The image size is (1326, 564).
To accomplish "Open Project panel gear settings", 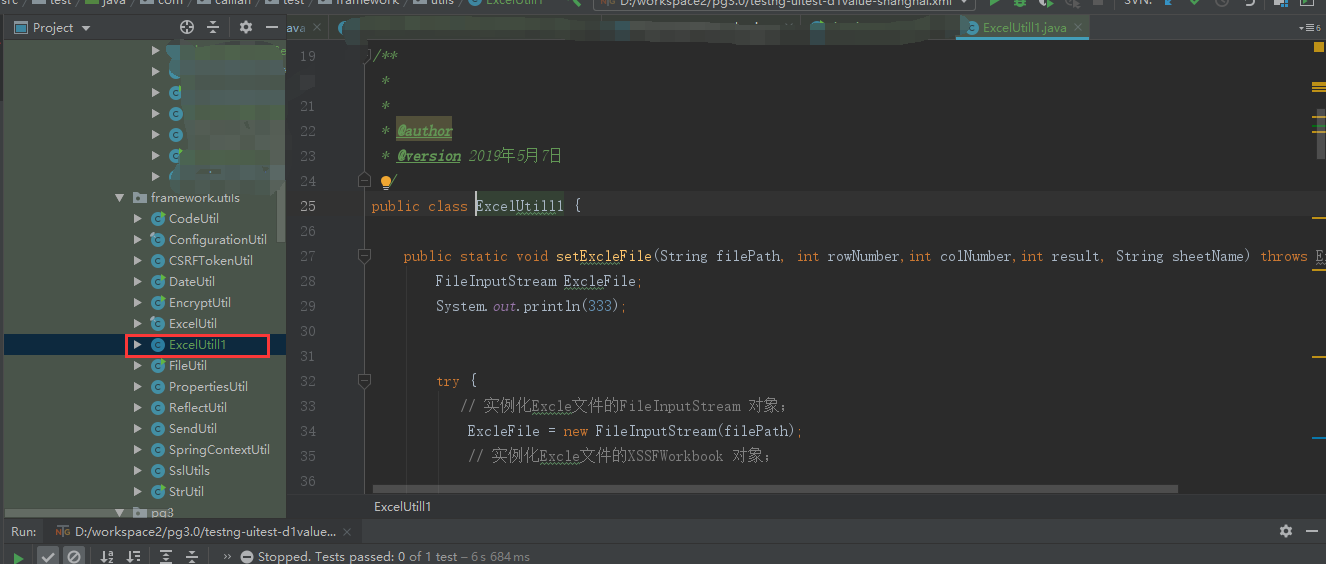I will [x=247, y=28].
